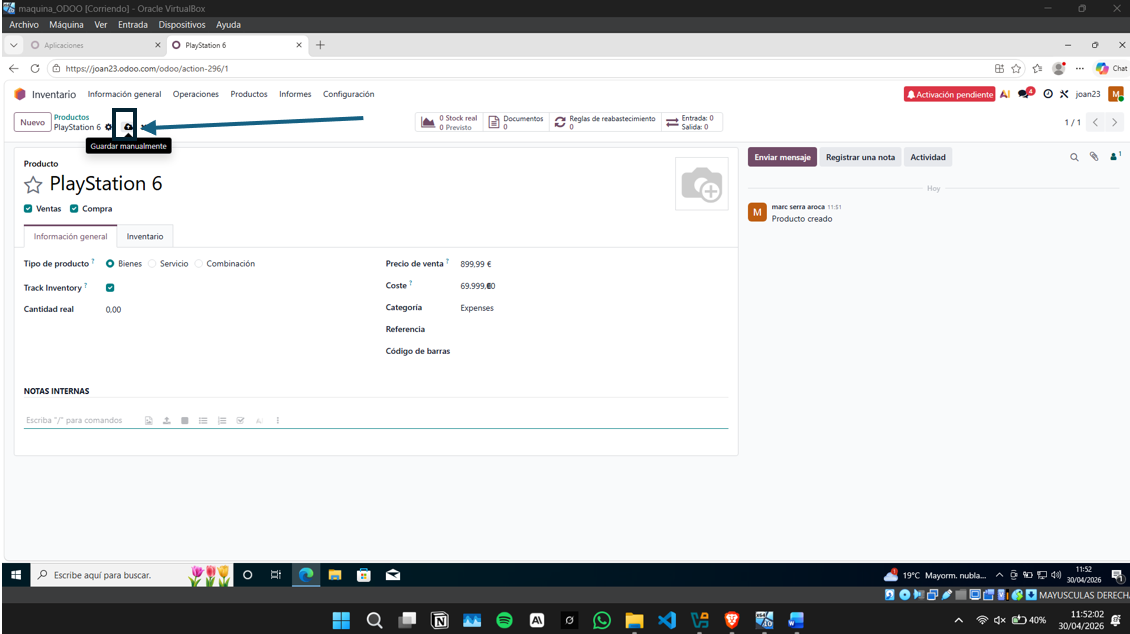Open the Documentos stat button
1130x634 pixels.
pos(516,122)
